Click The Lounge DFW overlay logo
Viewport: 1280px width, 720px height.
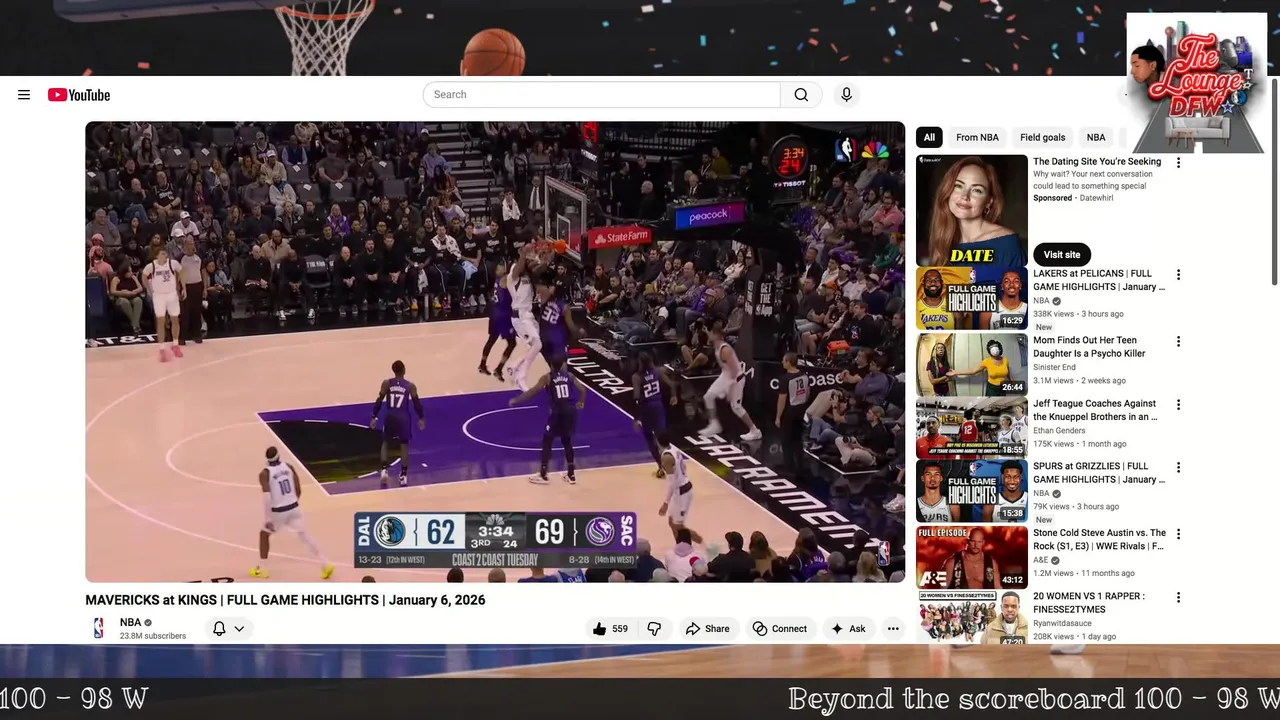tap(1197, 83)
